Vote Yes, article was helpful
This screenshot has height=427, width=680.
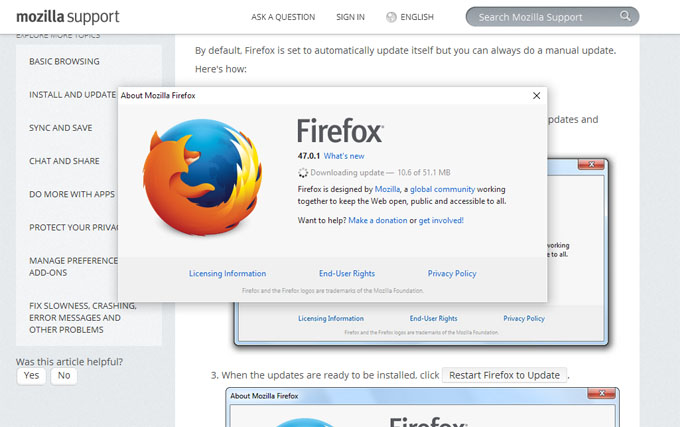[x=31, y=375]
